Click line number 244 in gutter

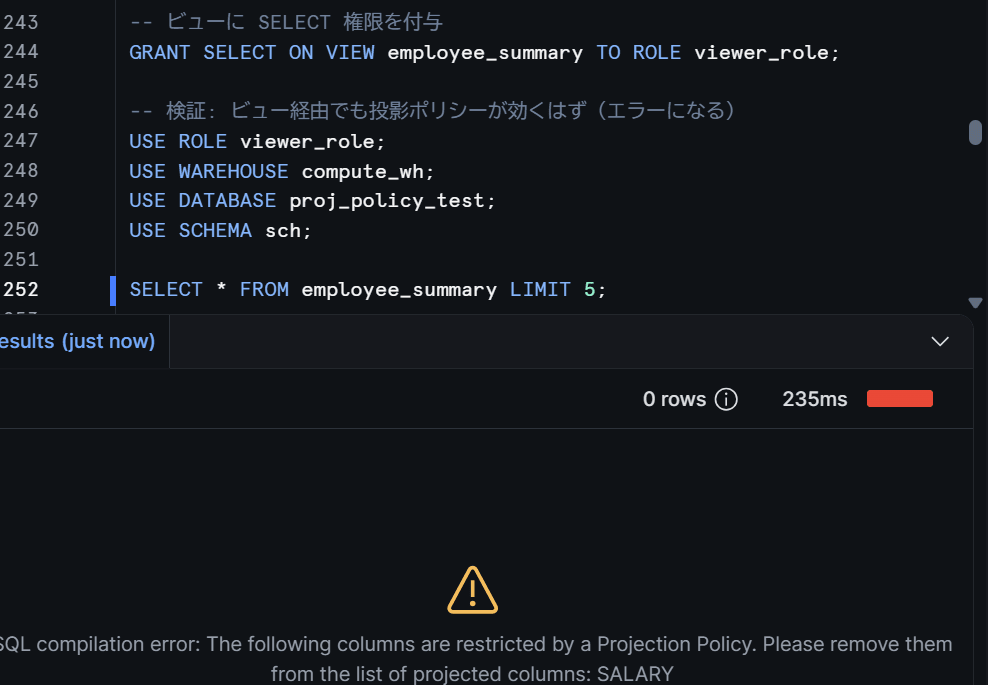(21, 52)
